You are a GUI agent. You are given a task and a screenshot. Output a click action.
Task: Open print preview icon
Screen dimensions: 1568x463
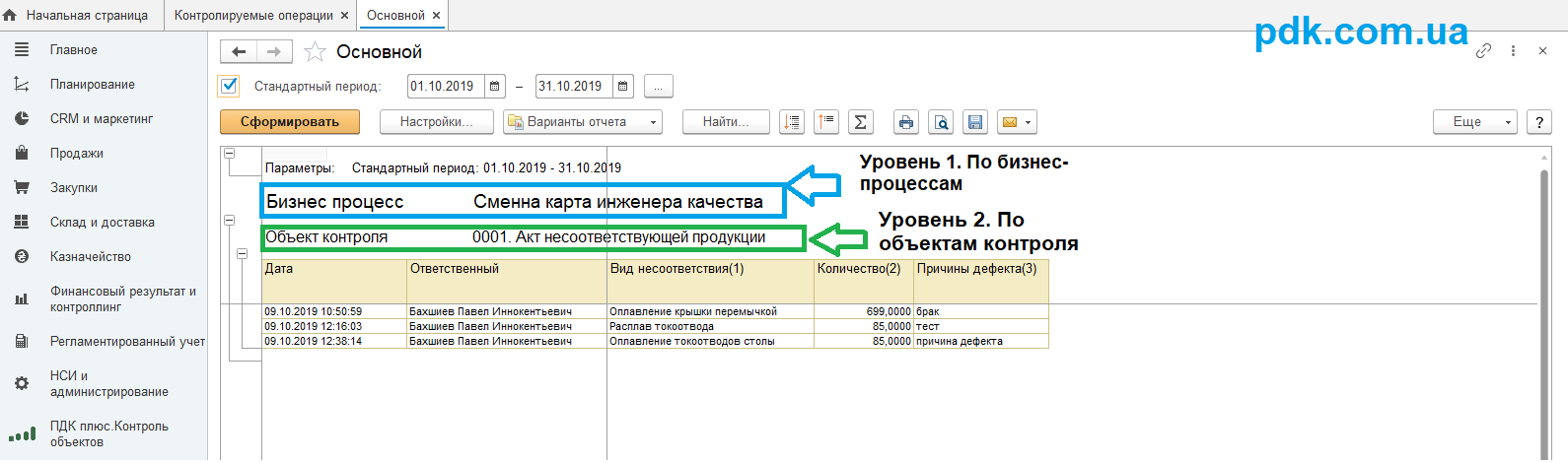coord(942,122)
